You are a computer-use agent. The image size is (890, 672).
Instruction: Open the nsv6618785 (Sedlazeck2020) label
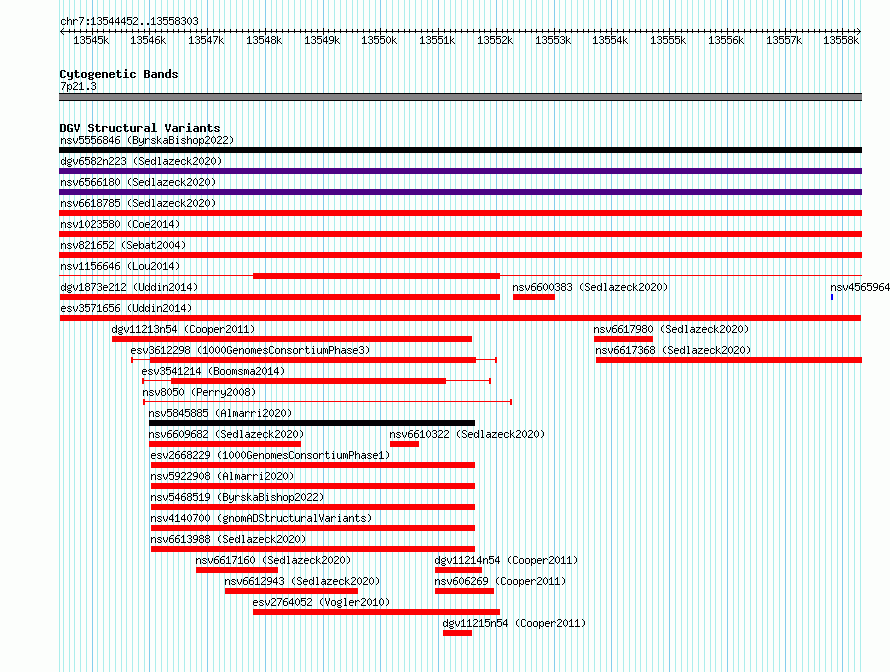tap(138, 203)
